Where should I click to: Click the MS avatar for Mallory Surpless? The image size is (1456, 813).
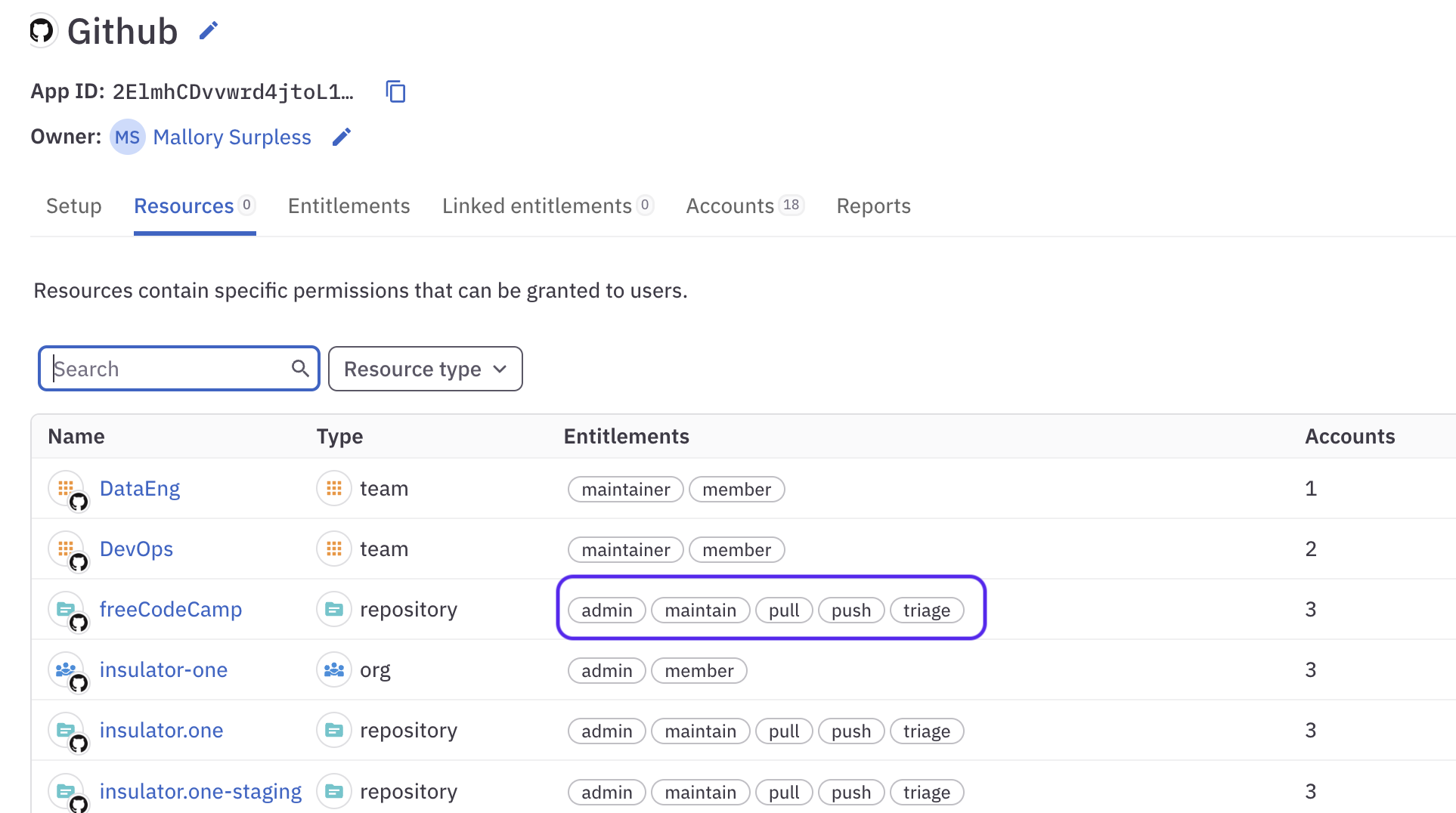tap(127, 137)
